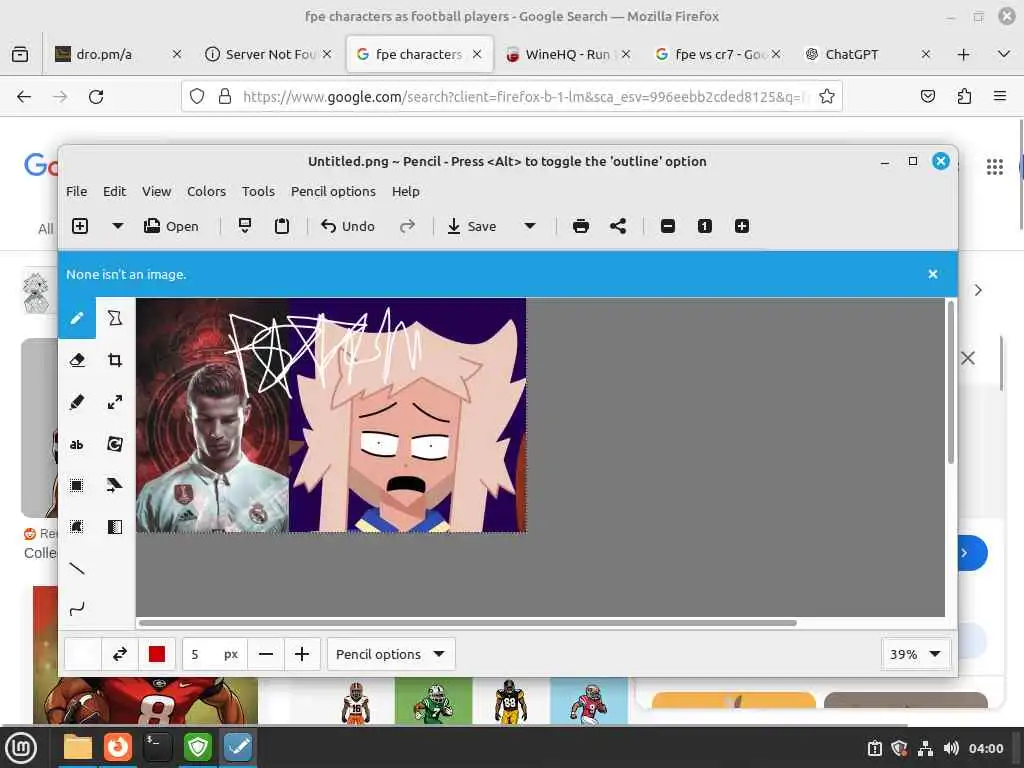Open the File menu
This screenshot has height=768, width=1024.
pyautogui.click(x=76, y=191)
